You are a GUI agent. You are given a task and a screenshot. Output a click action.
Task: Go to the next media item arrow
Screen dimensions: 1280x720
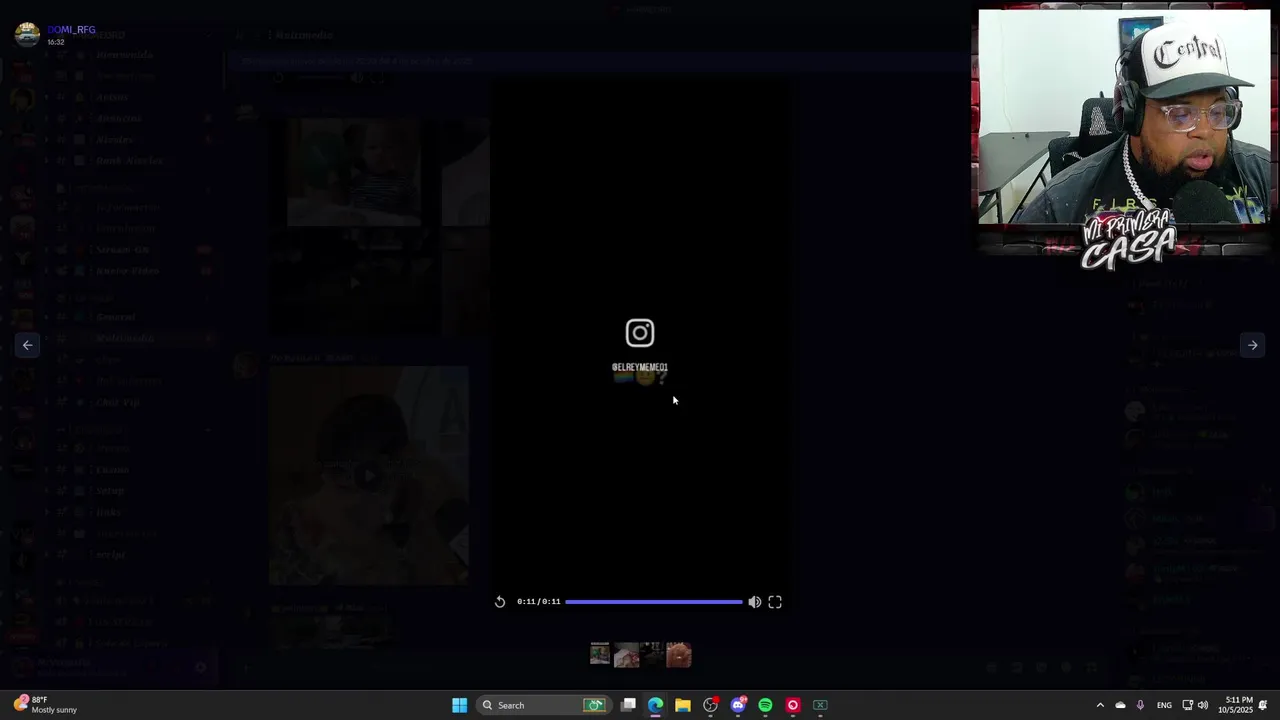tap(1252, 345)
